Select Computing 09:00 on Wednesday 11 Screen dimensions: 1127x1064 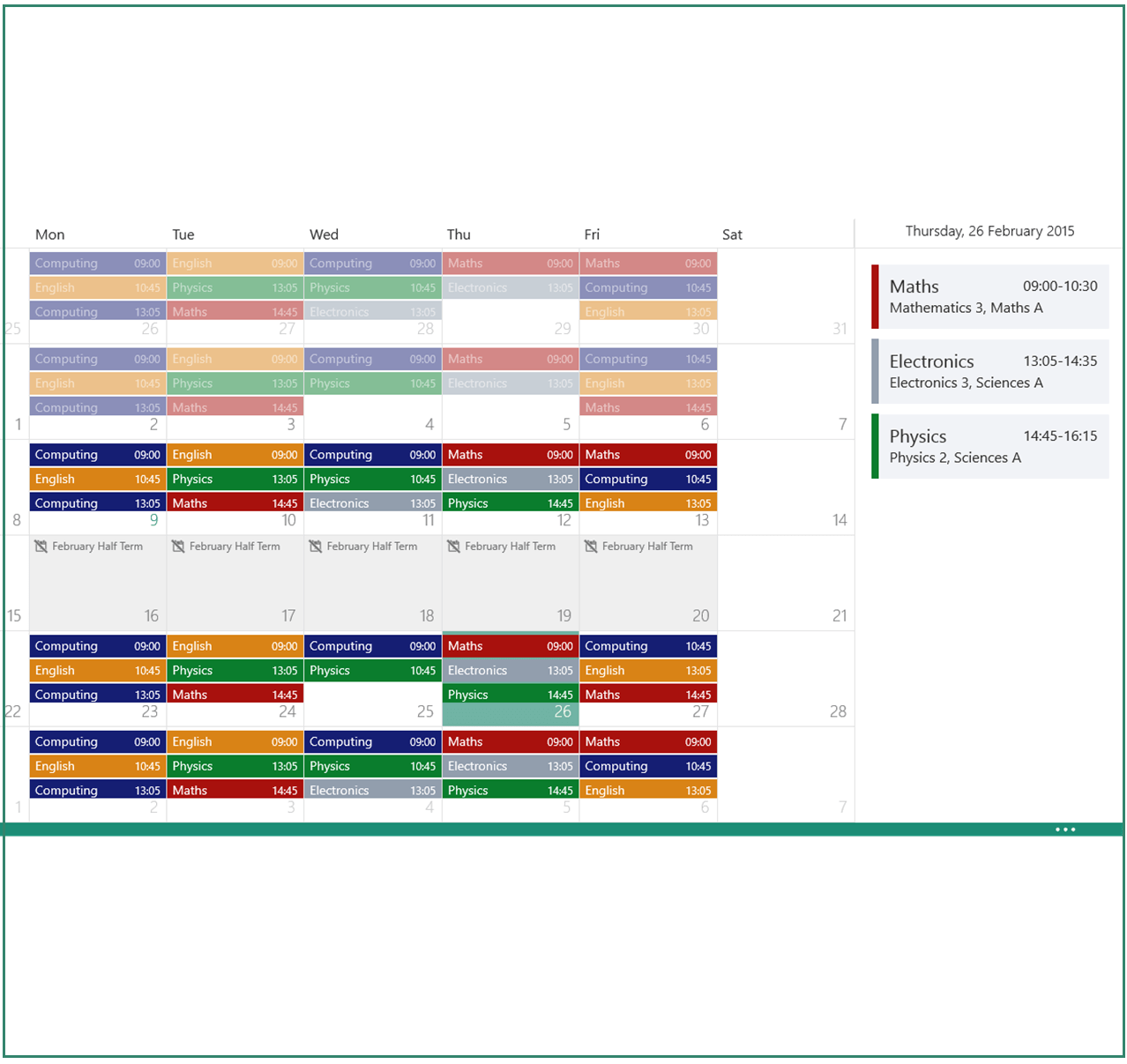373,455
